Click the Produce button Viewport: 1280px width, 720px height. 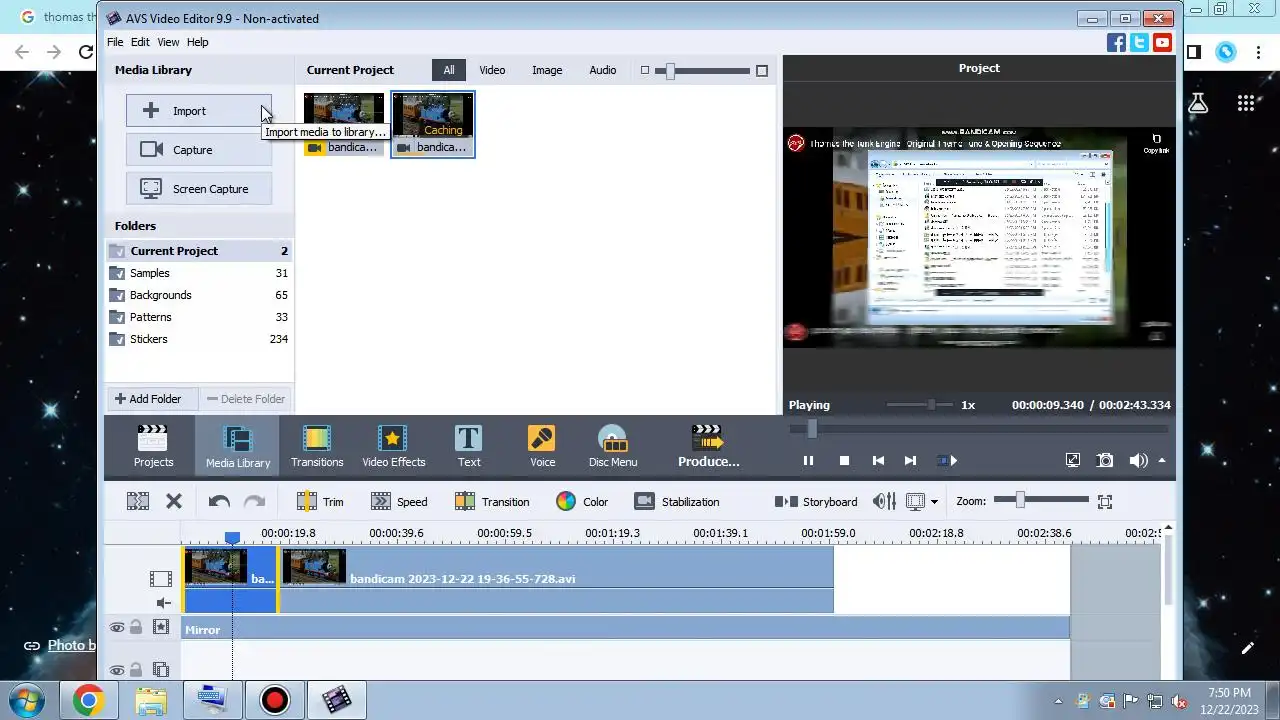point(708,446)
